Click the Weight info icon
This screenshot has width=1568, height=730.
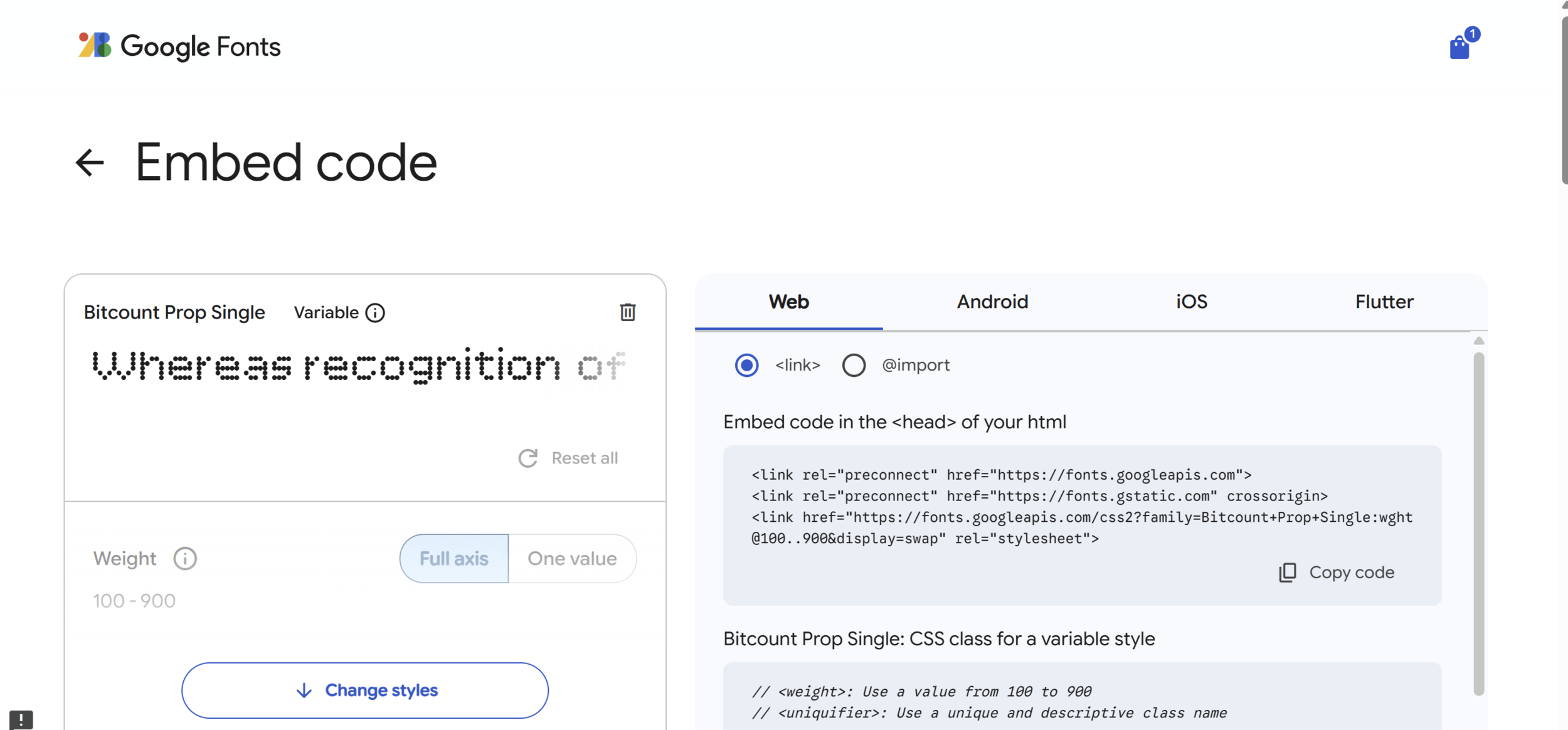(185, 558)
